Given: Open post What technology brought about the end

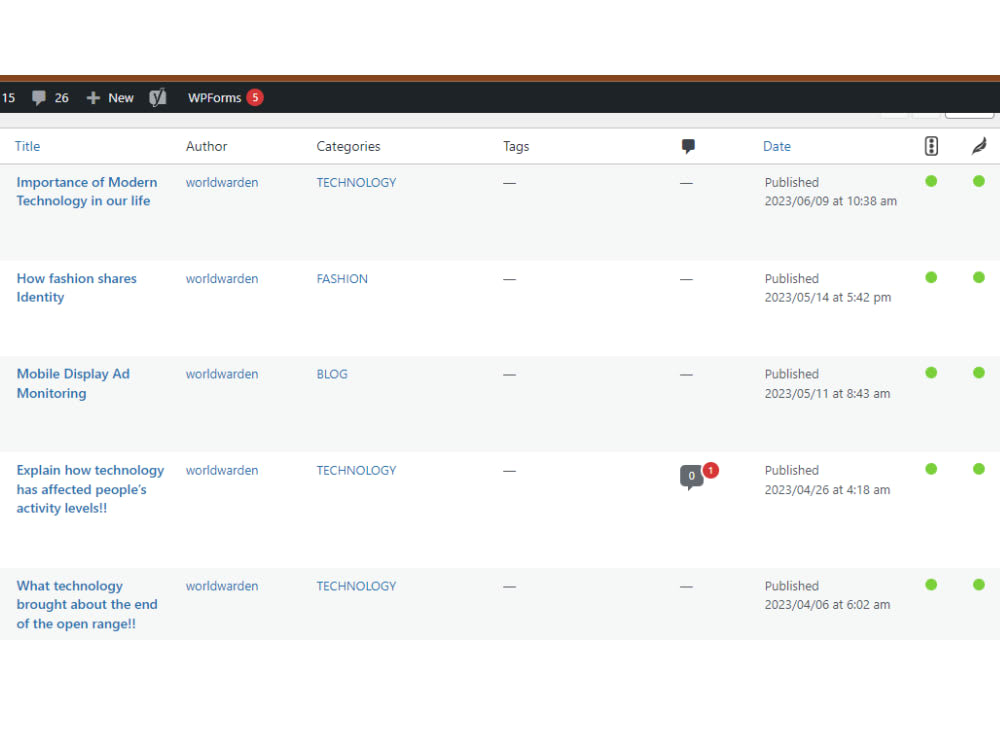Looking at the screenshot, I should pos(87,605).
